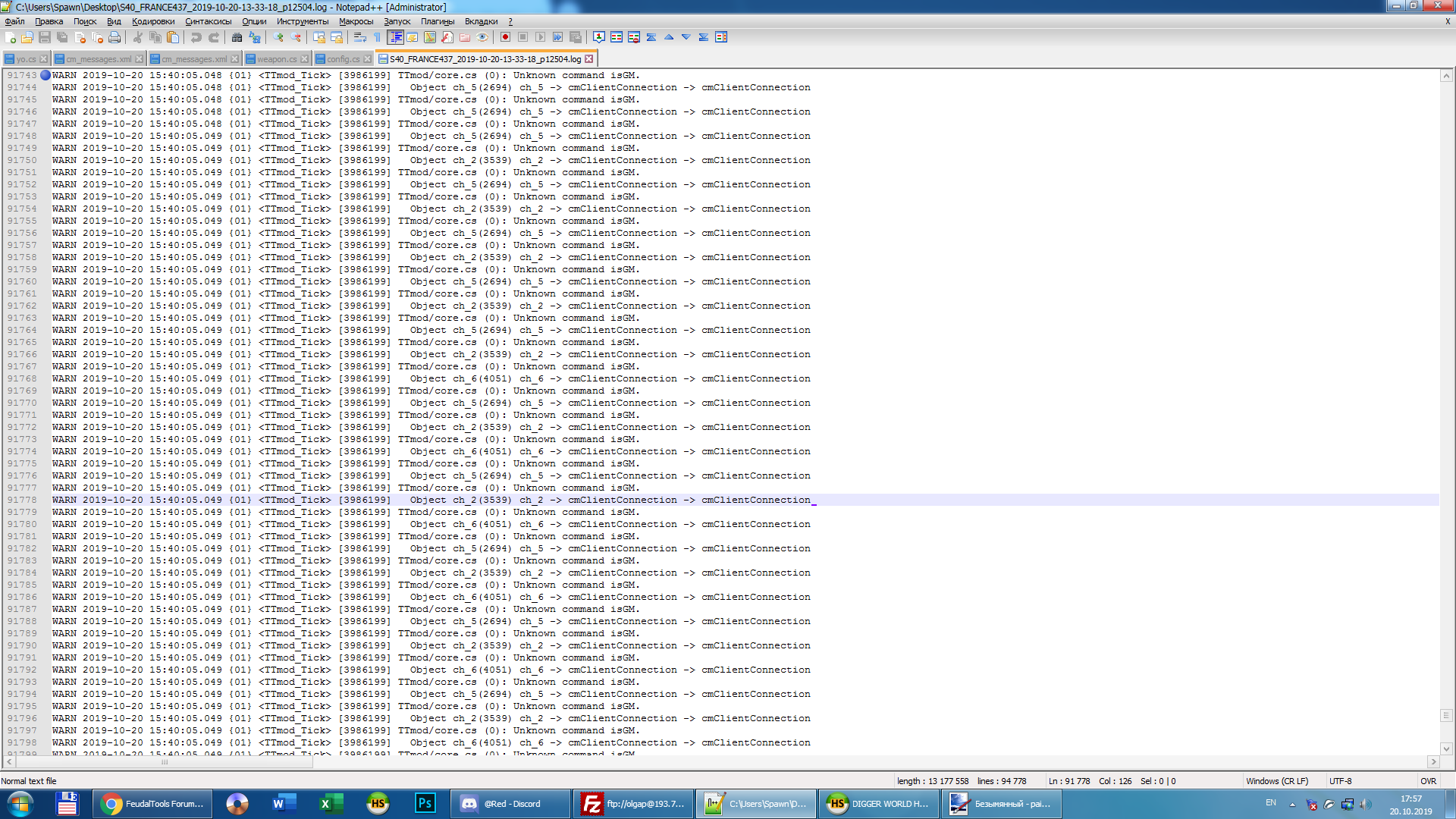The width and height of the screenshot is (1456, 819).
Task: Open the Find binoculars tool
Action: point(237,37)
